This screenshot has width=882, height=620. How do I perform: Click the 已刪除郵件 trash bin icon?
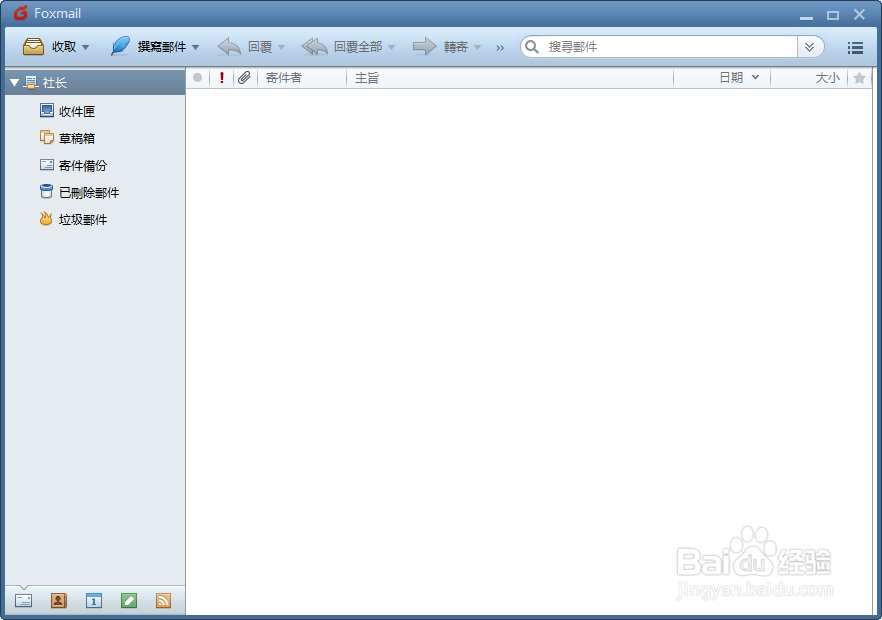46,191
